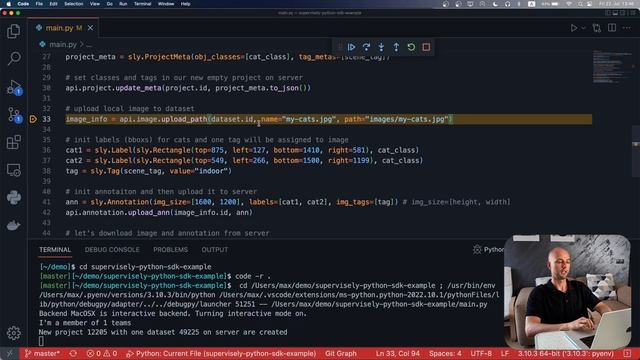Step over in debug toolbar
Image resolution: width=640 pixels, height=360 pixels.
click(366, 47)
